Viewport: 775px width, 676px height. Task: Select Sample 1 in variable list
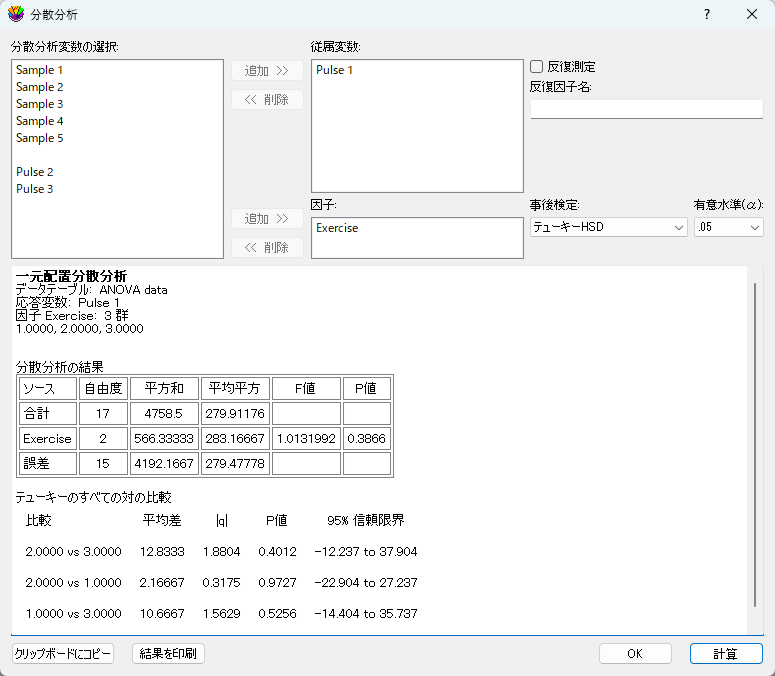click(40, 70)
